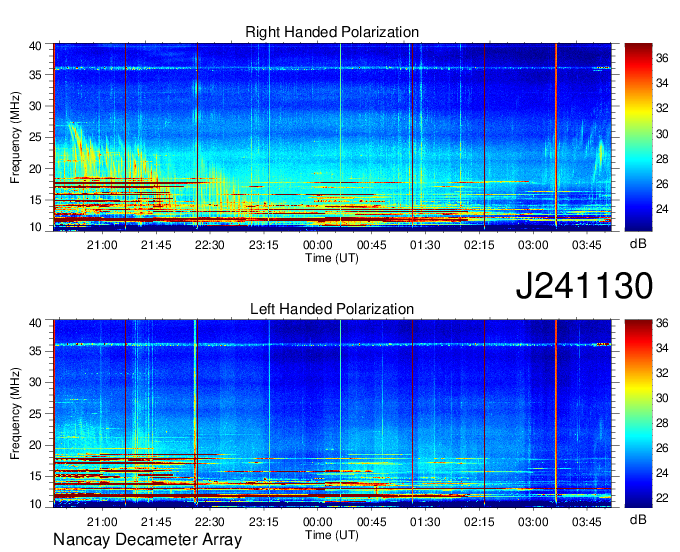This screenshot has width=680, height=552.
Task: Click the 20 MHz tick on right-handed plot
Action: 35,169
